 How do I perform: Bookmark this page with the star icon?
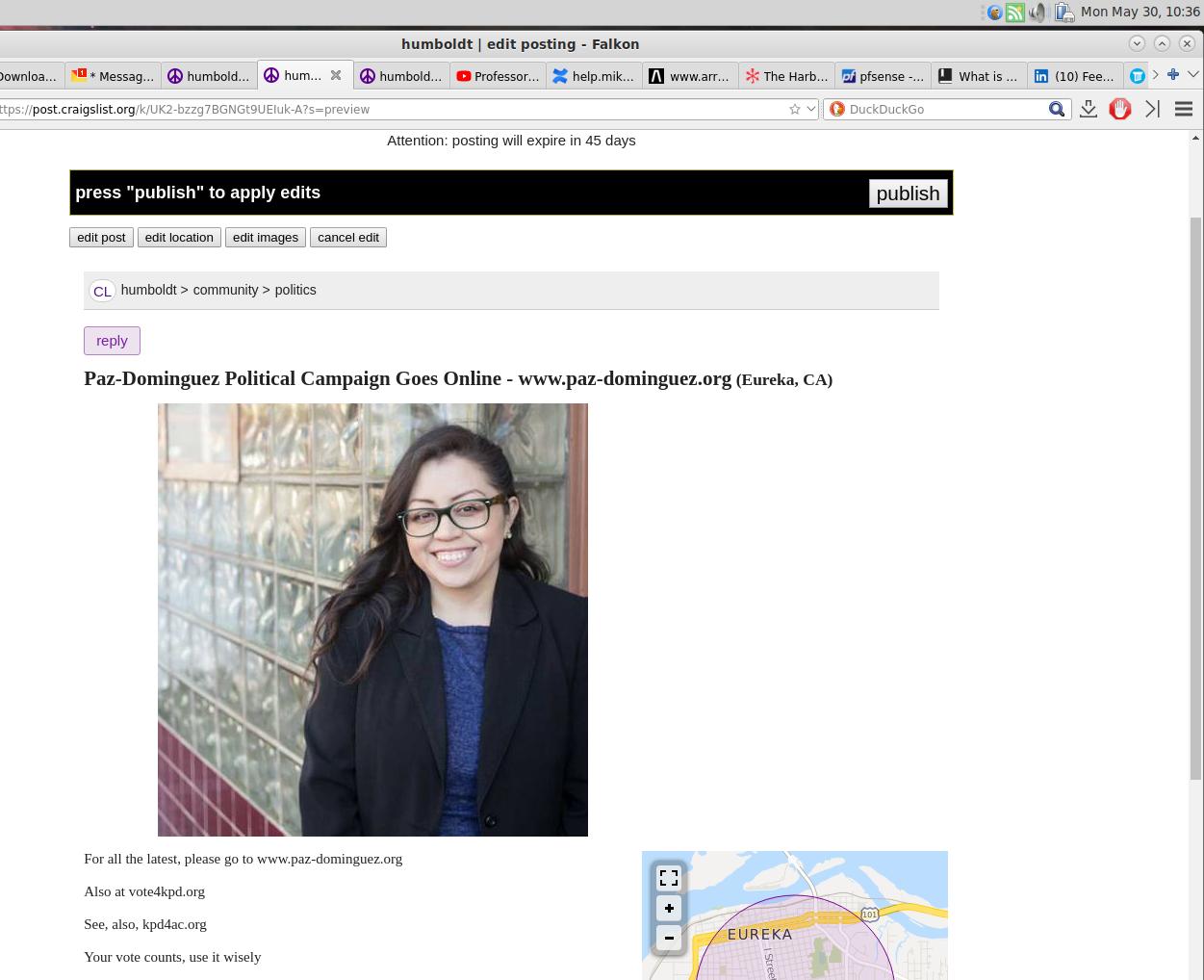tap(794, 109)
